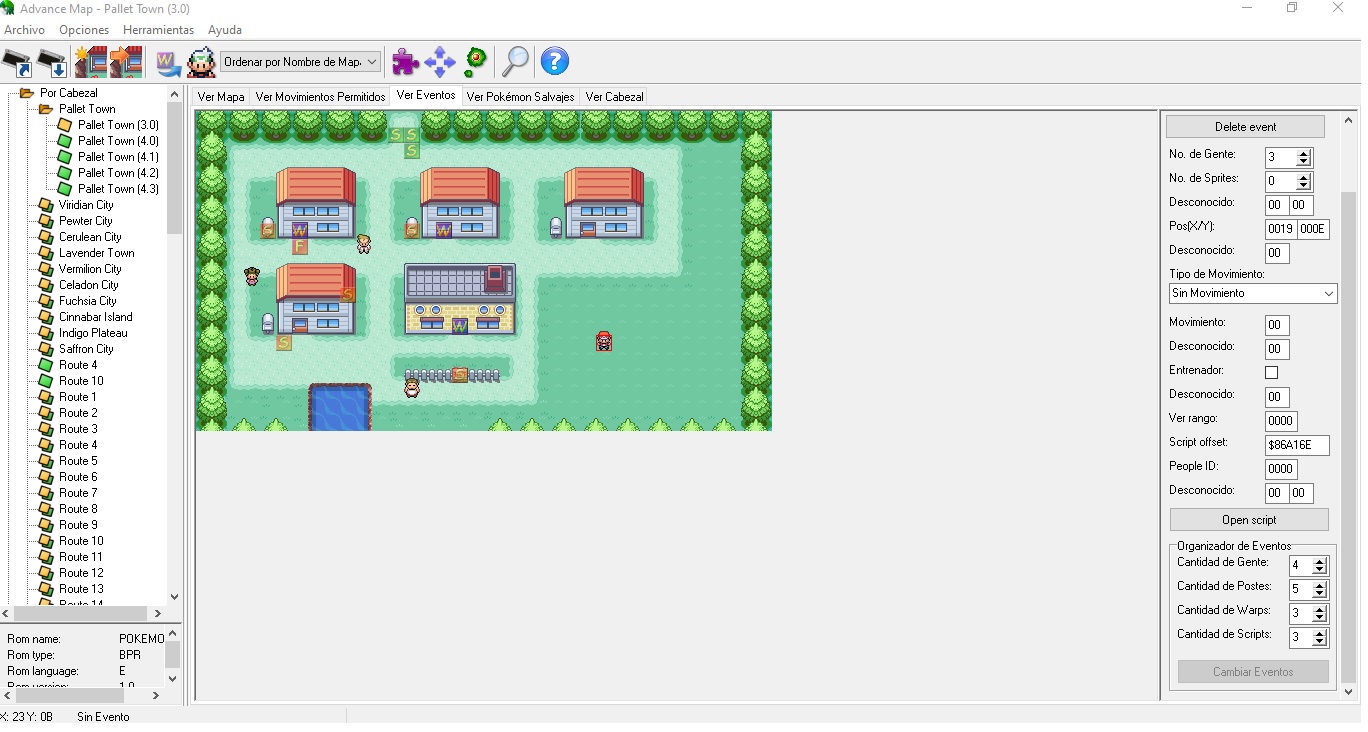Open the 'Ordenar por Nombre de Mapa' dropdown
Screen dimensions: 1368x732
pyautogui.click(x=301, y=62)
